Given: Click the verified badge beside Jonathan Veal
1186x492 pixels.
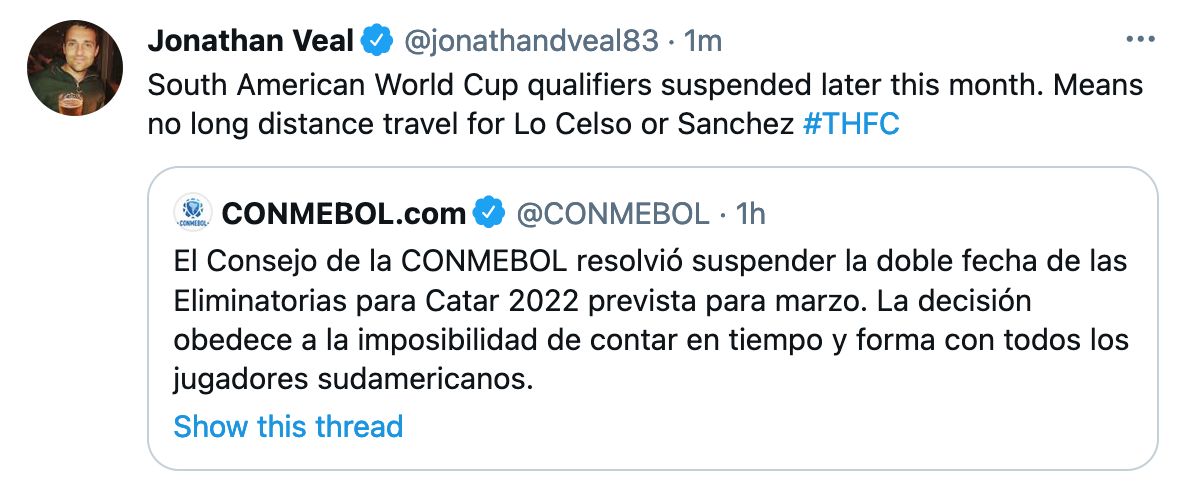Looking at the screenshot, I should click(376, 41).
